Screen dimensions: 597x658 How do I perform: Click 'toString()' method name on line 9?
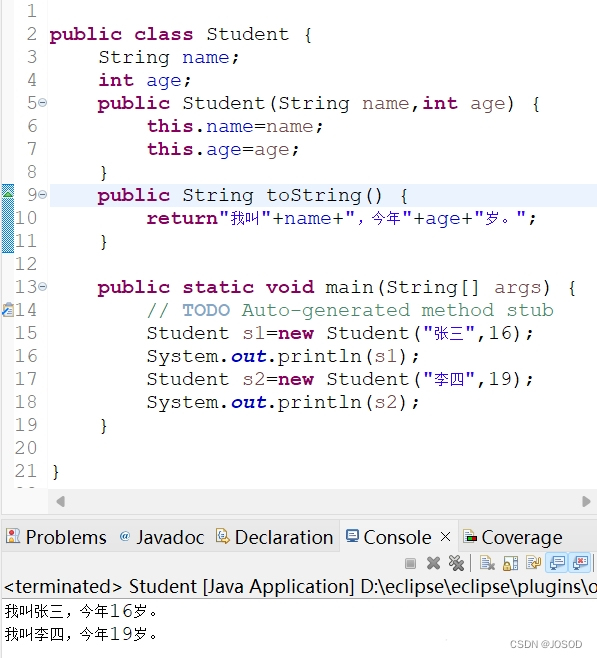pyautogui.click(x=324, y=196)
